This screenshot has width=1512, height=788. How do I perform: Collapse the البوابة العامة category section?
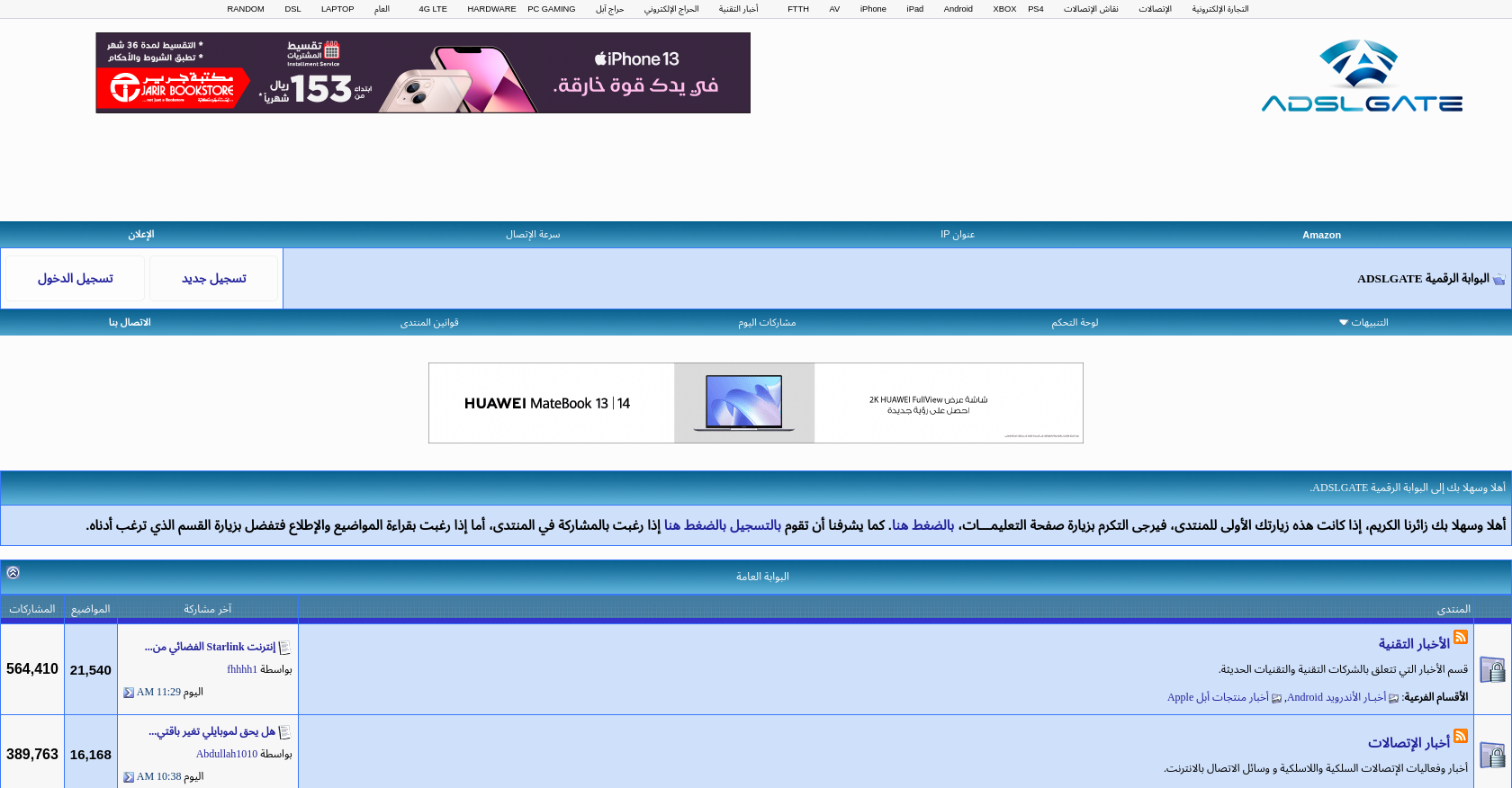pos(13,572)
